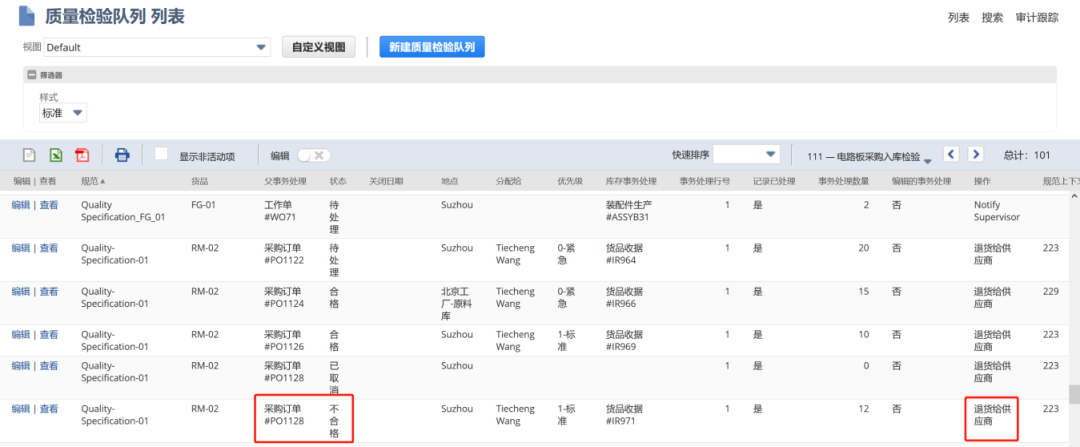Sort by the 关闭日期 column header

(x=386, y=181)
